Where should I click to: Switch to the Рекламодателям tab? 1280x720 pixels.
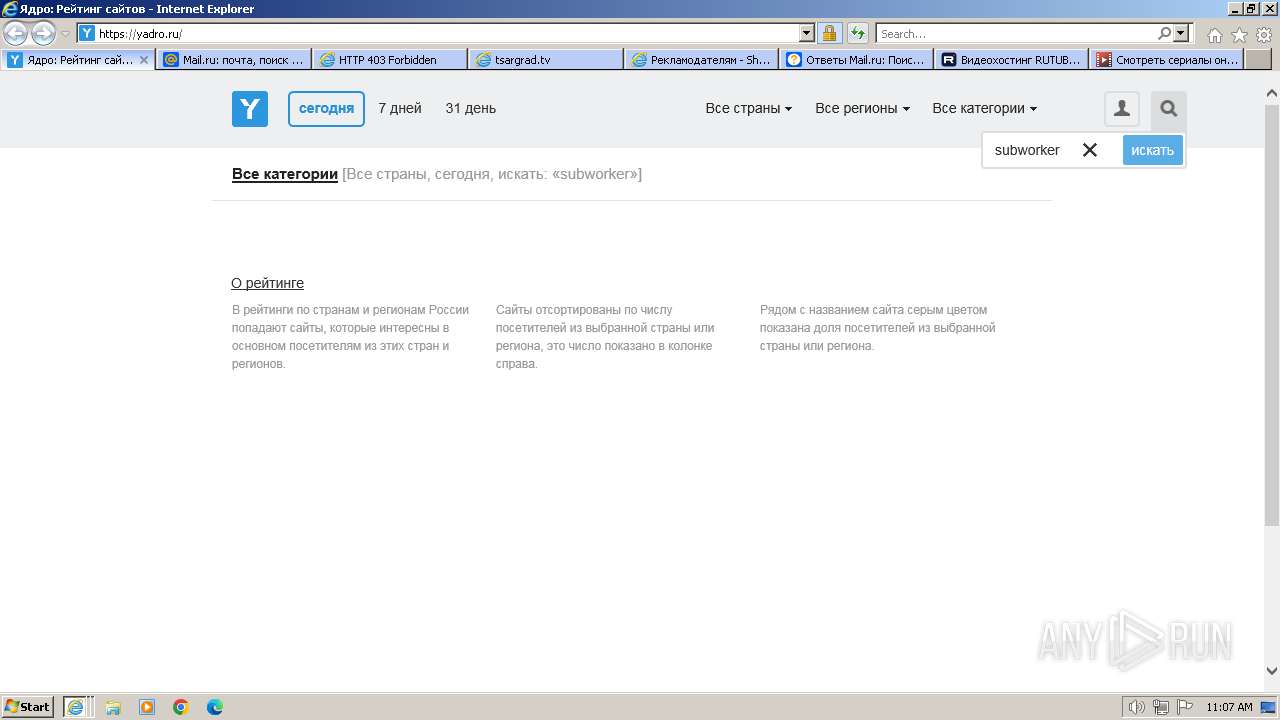[x=702, y=60]
